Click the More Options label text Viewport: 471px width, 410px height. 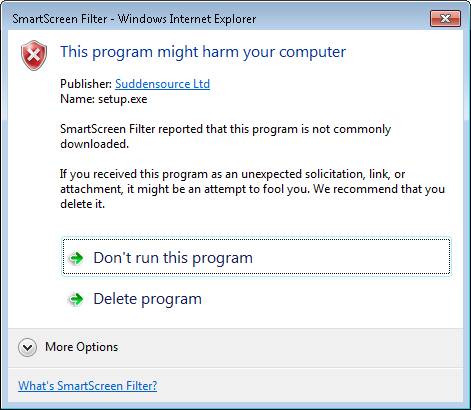click(x=82, y=347)
